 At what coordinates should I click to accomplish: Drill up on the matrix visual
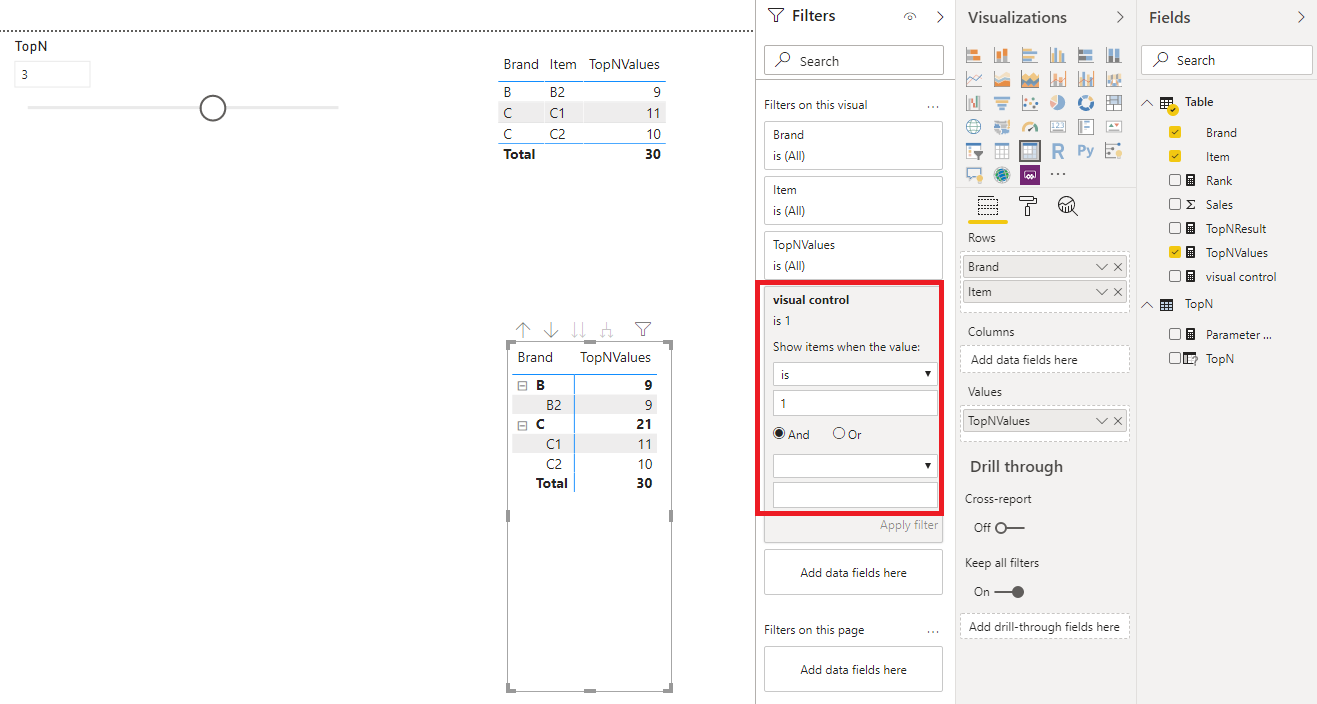coord(523,329)
